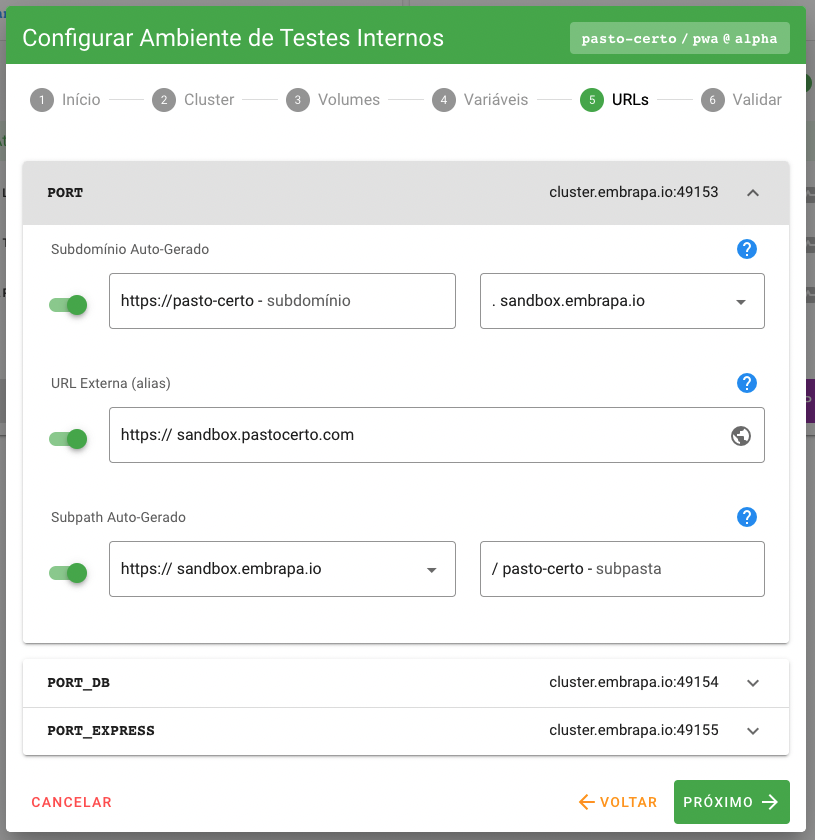
Task: Go back with VOLTAR button
Action: (x=618, y=802)
